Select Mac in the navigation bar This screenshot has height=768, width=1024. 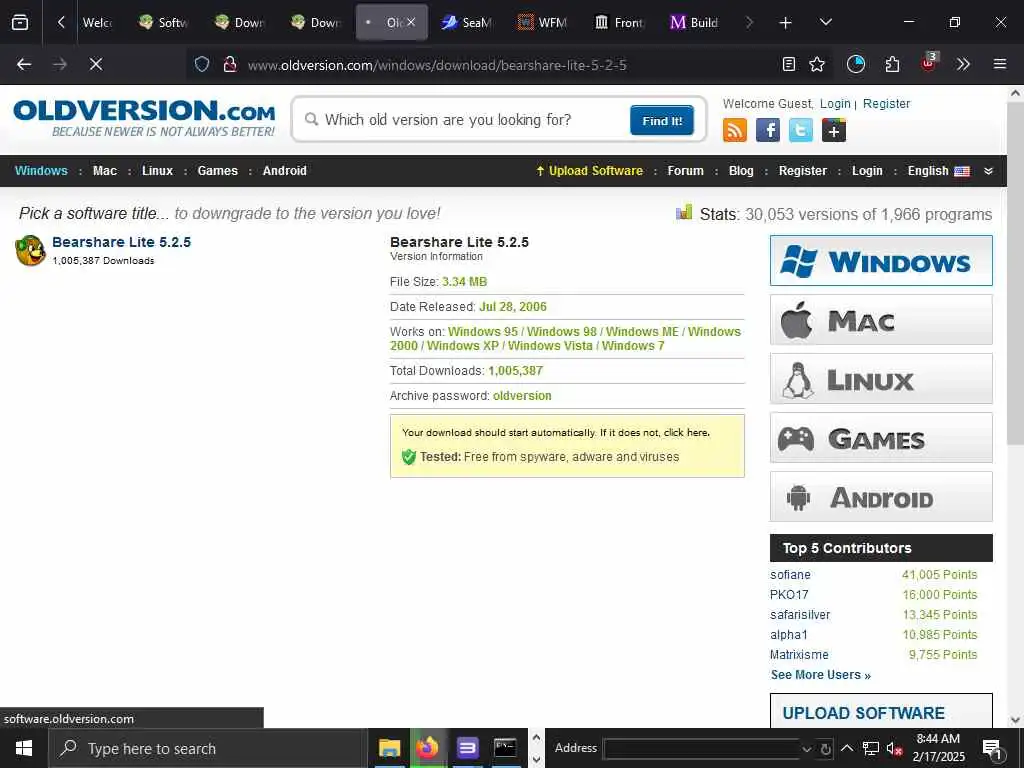click(x=104, y=171)
